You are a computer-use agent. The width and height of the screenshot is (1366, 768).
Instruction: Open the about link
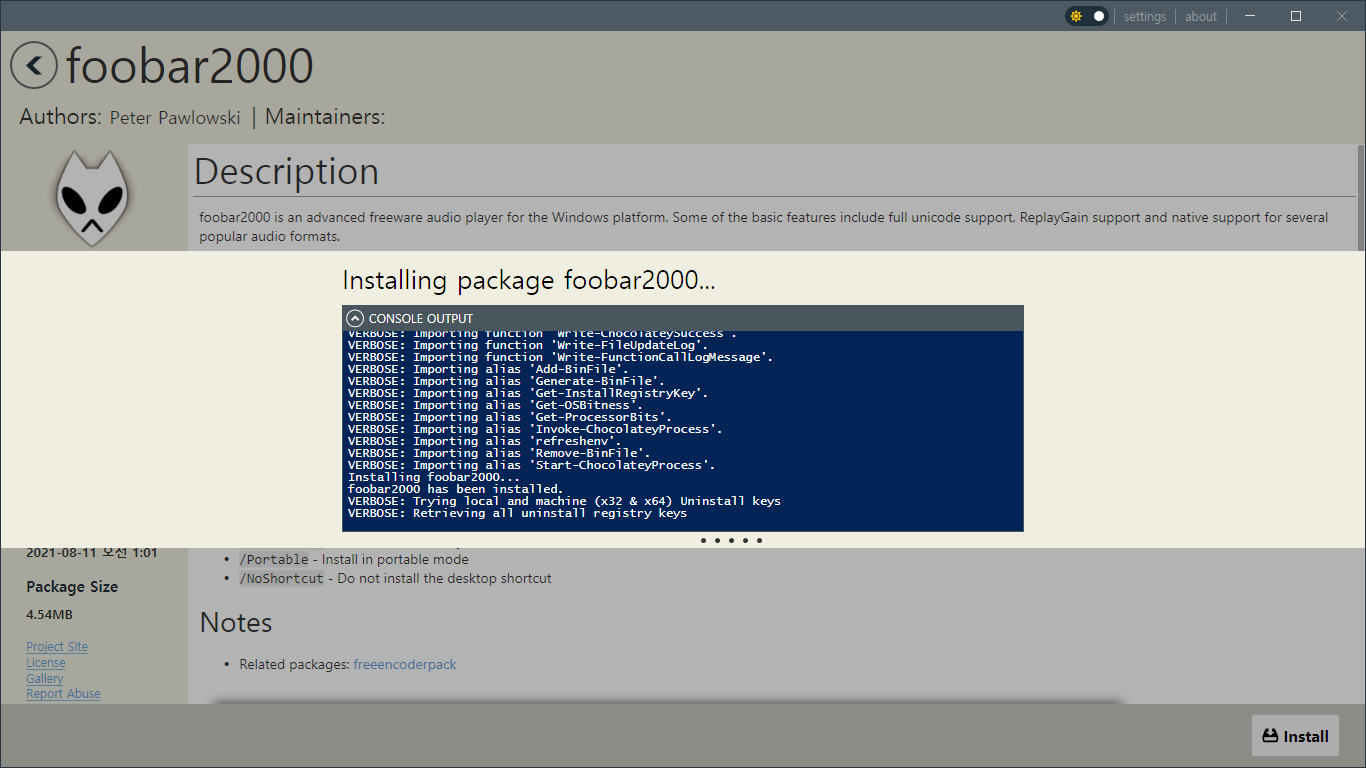point(1201,16)
